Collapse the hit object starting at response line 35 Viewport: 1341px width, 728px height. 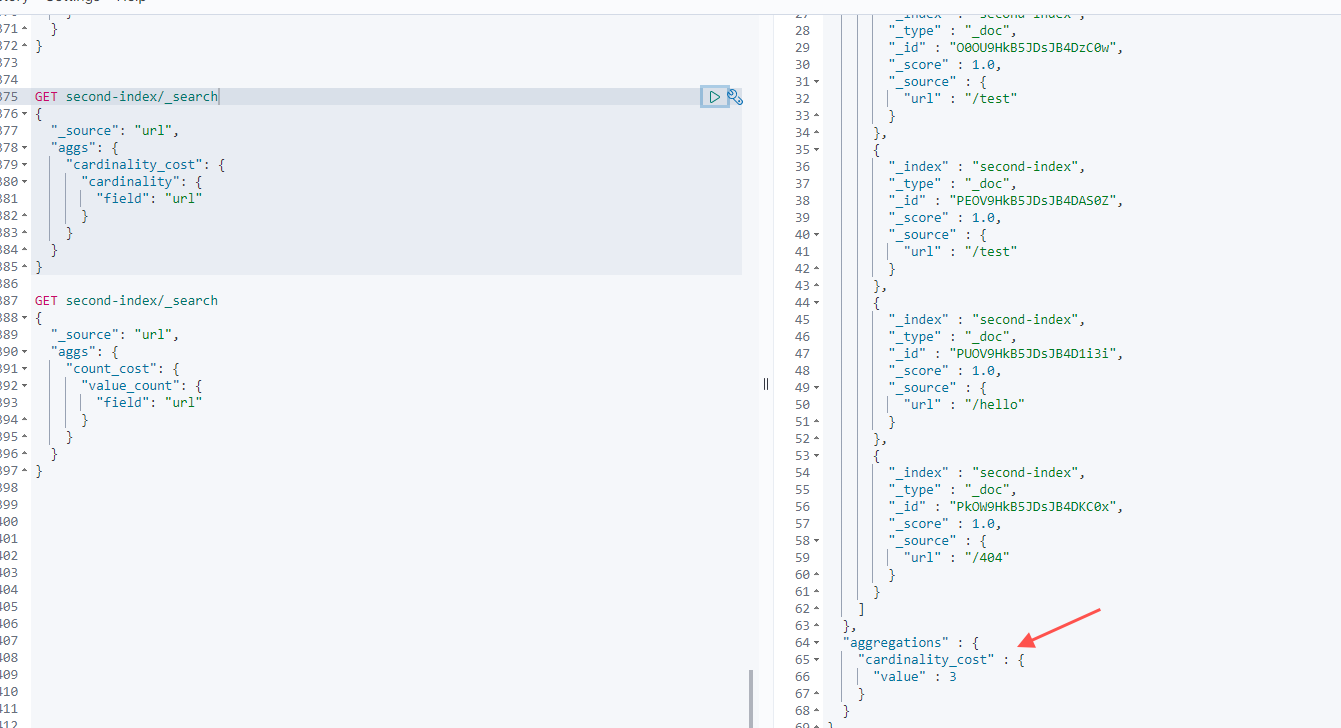pos(816,150)
